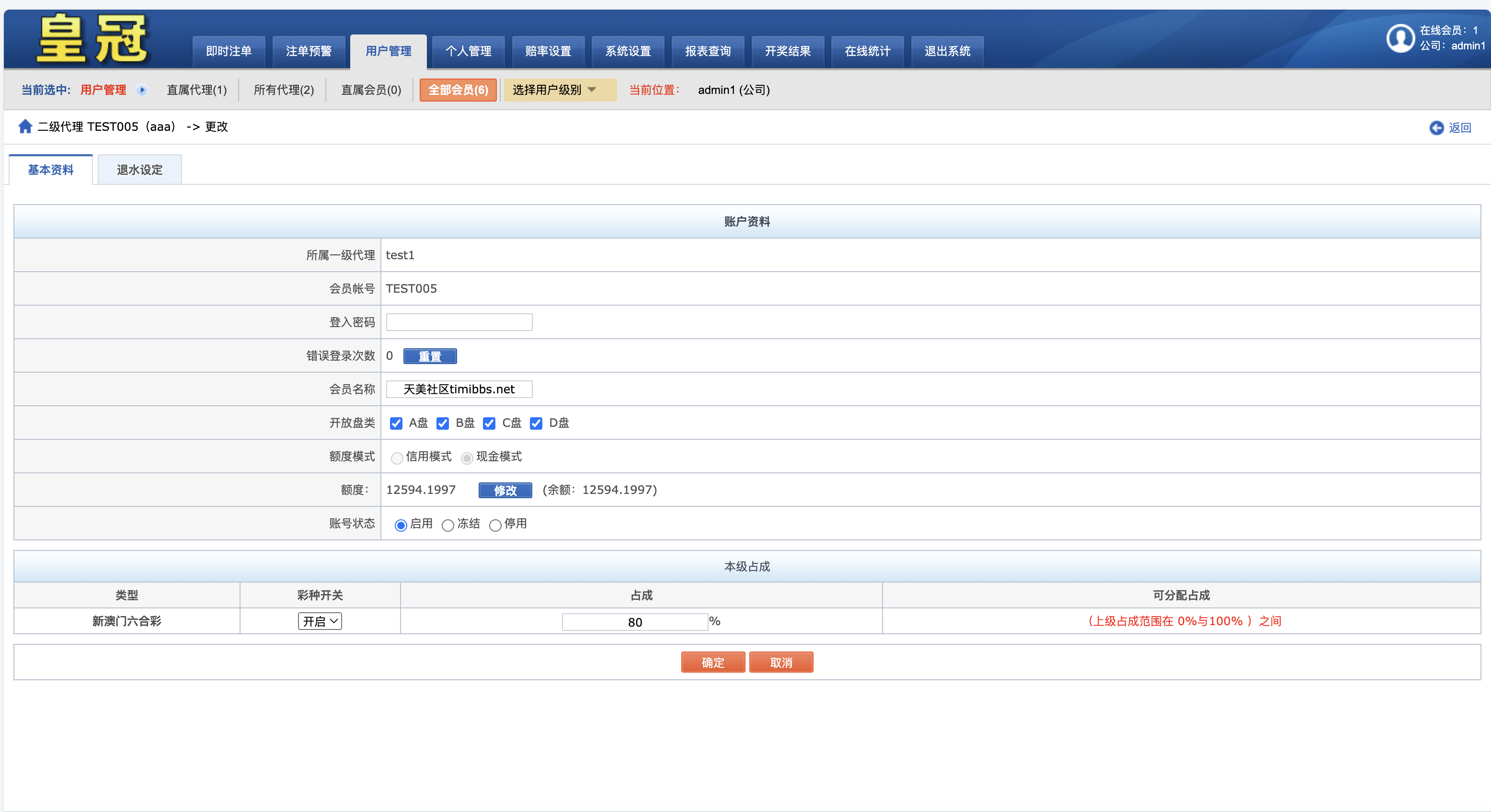
Task: Uncheck the A盘 checkbox
Action: (396, 423)
